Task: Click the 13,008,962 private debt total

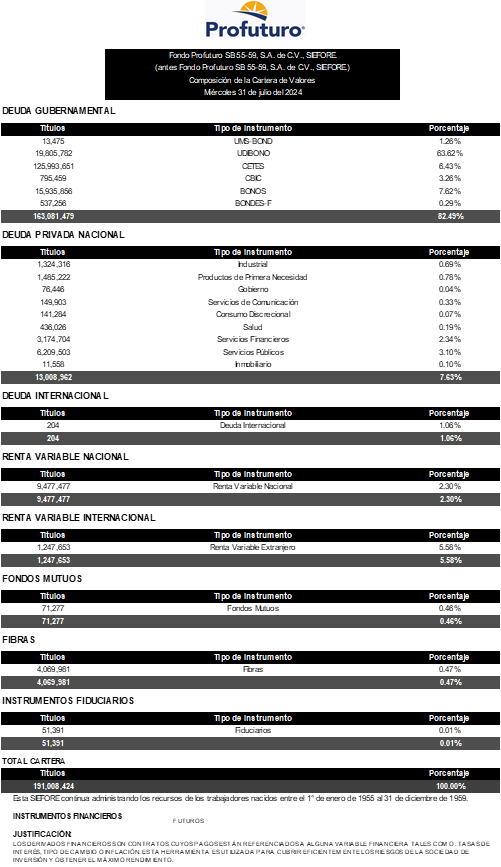Action: 54,378
